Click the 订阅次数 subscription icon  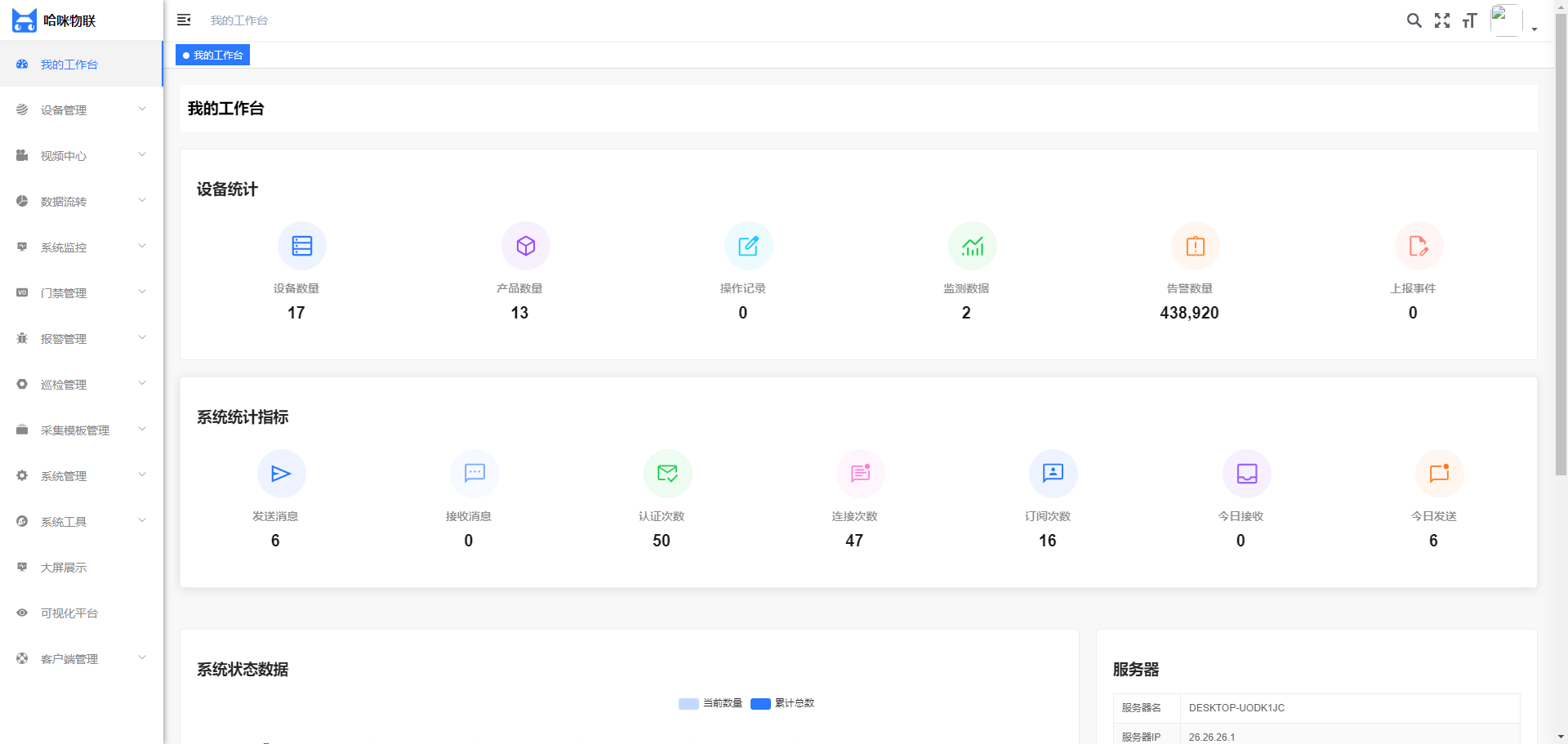pyautogui.click(x=1053, y=474)
